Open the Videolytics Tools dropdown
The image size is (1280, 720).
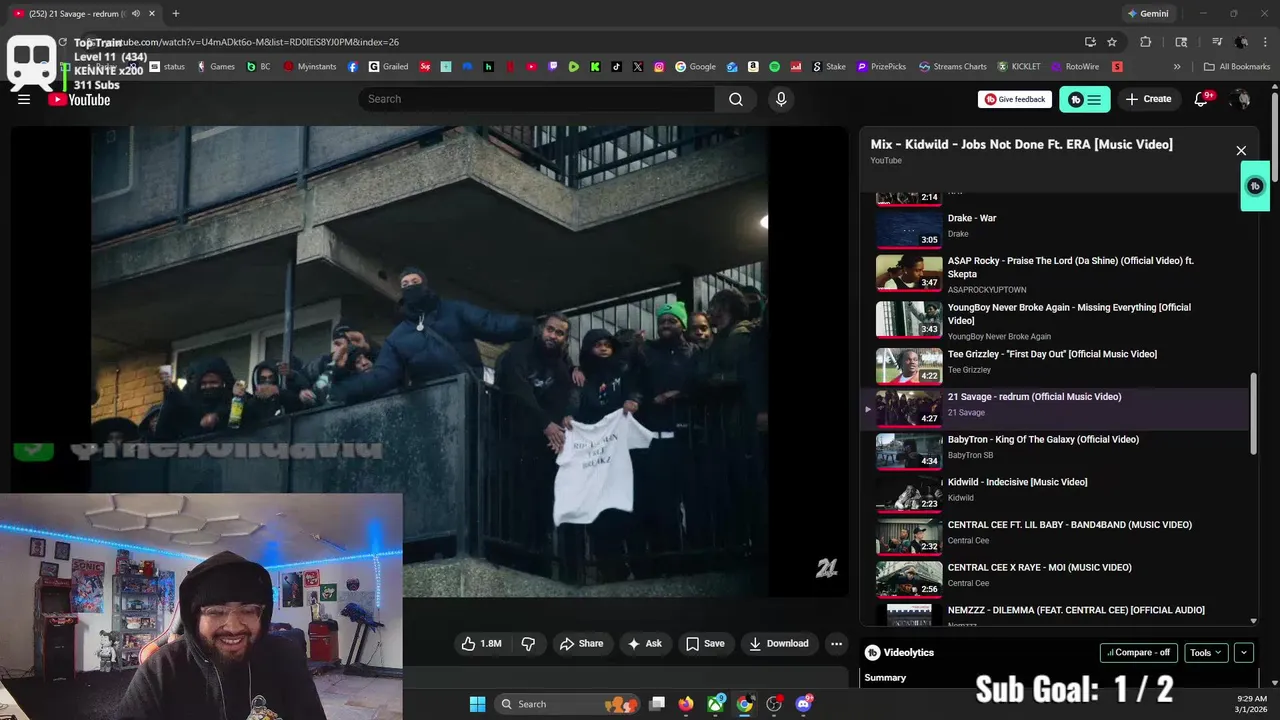[1206, 653]
